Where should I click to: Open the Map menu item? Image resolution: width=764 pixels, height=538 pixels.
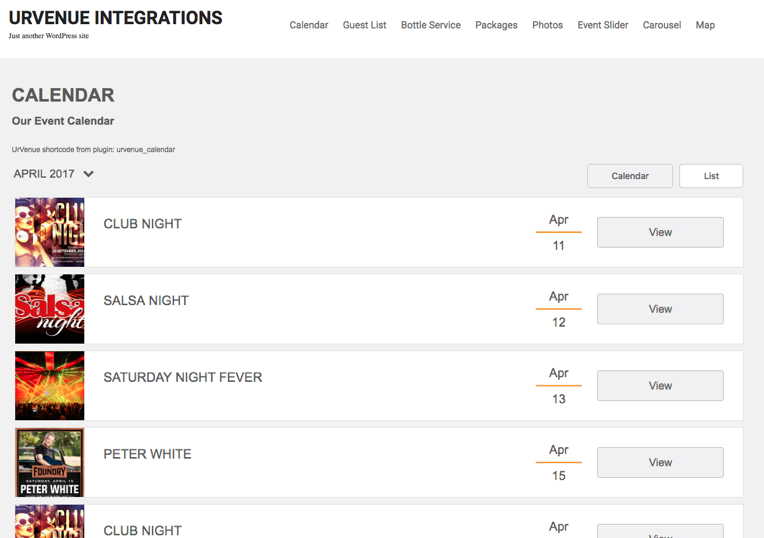coord(705,25)
